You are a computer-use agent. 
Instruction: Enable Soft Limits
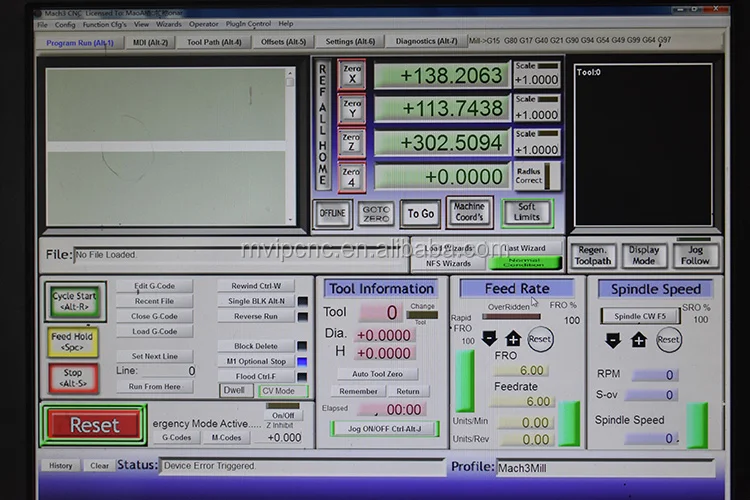526,211
